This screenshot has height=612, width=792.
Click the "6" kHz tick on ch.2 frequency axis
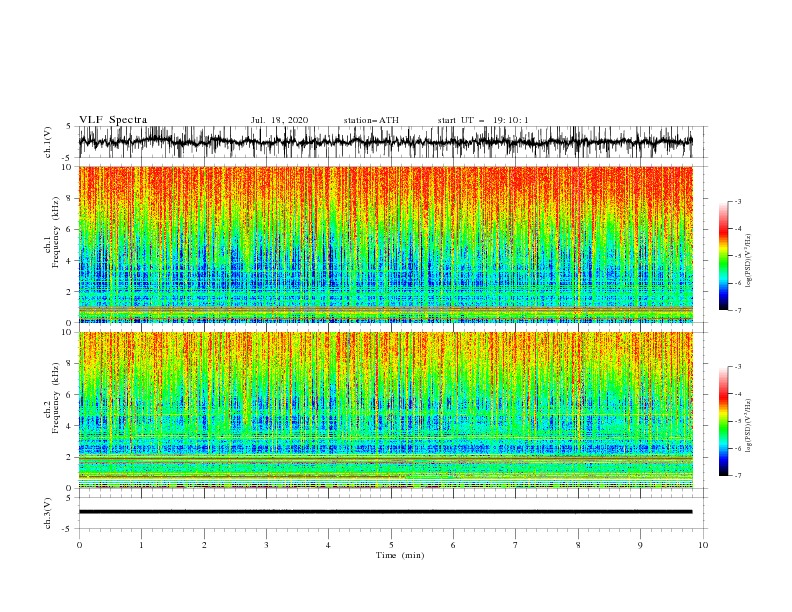pos(70,395)
